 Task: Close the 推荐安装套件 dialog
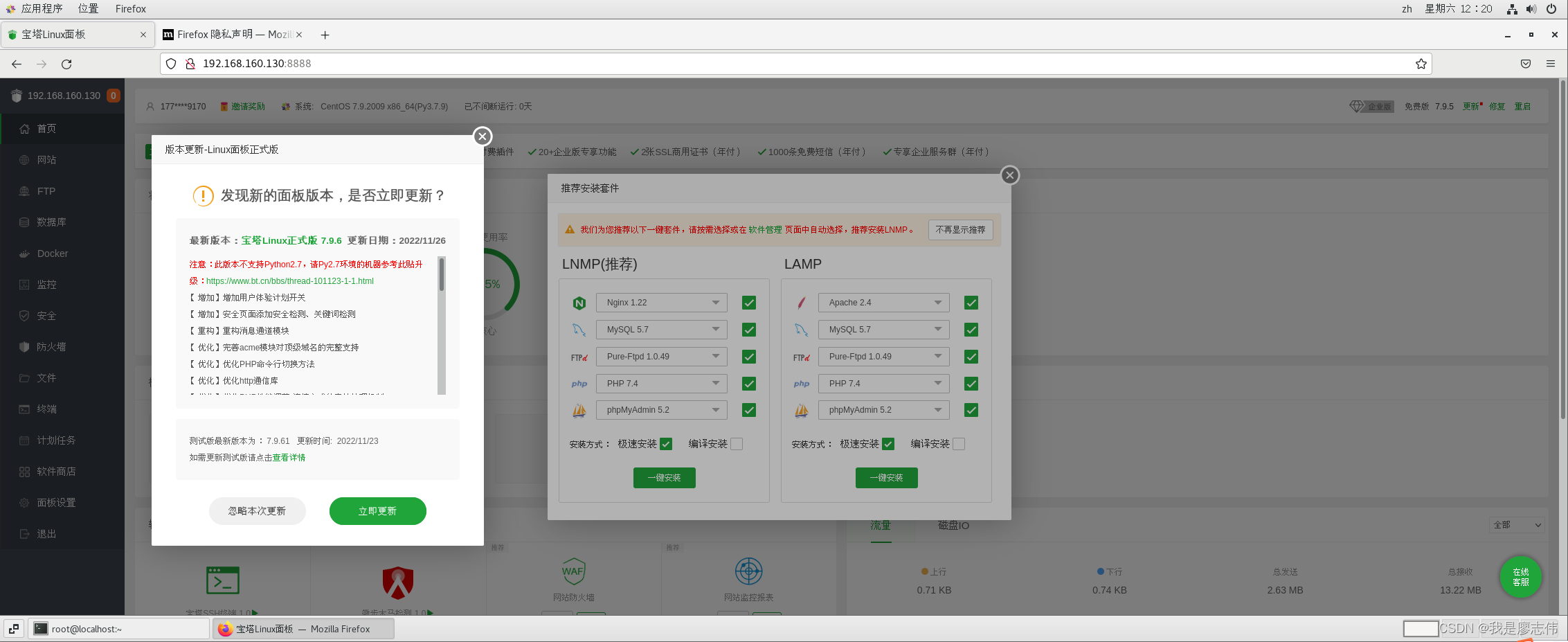[x=1010, y=175]
